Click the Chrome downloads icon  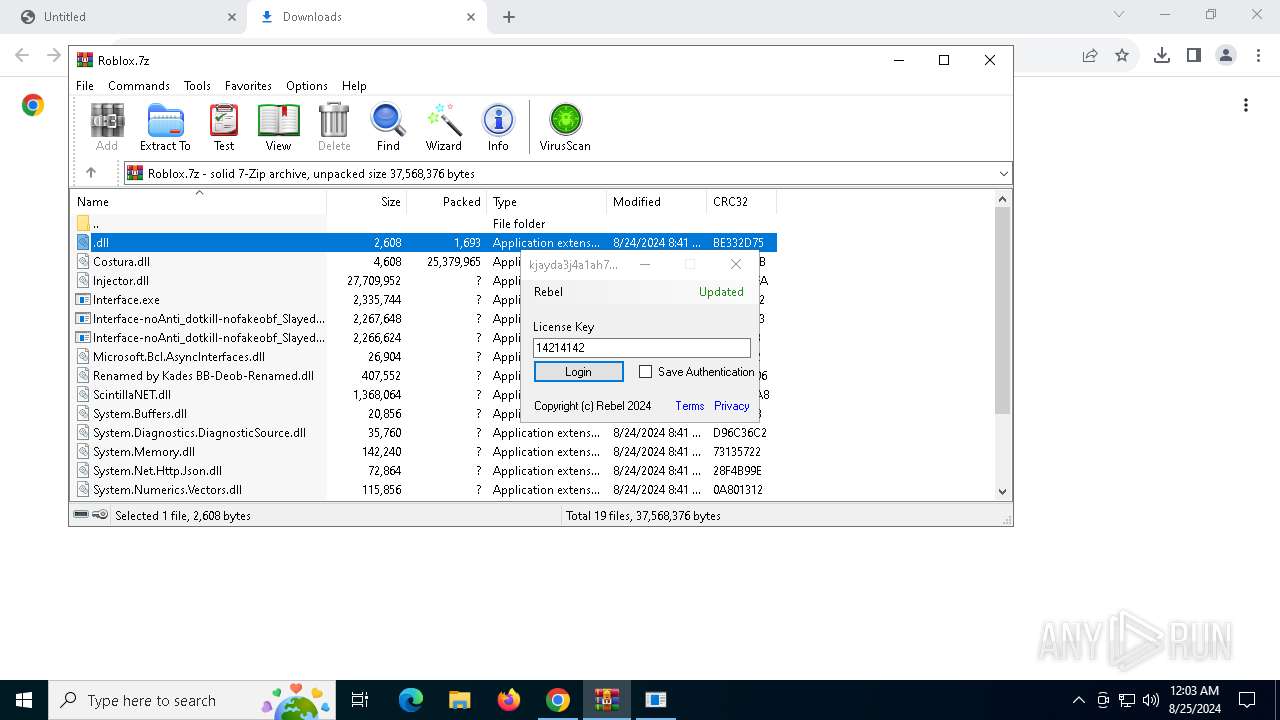pyautogui.click(x=1162, y=55)
